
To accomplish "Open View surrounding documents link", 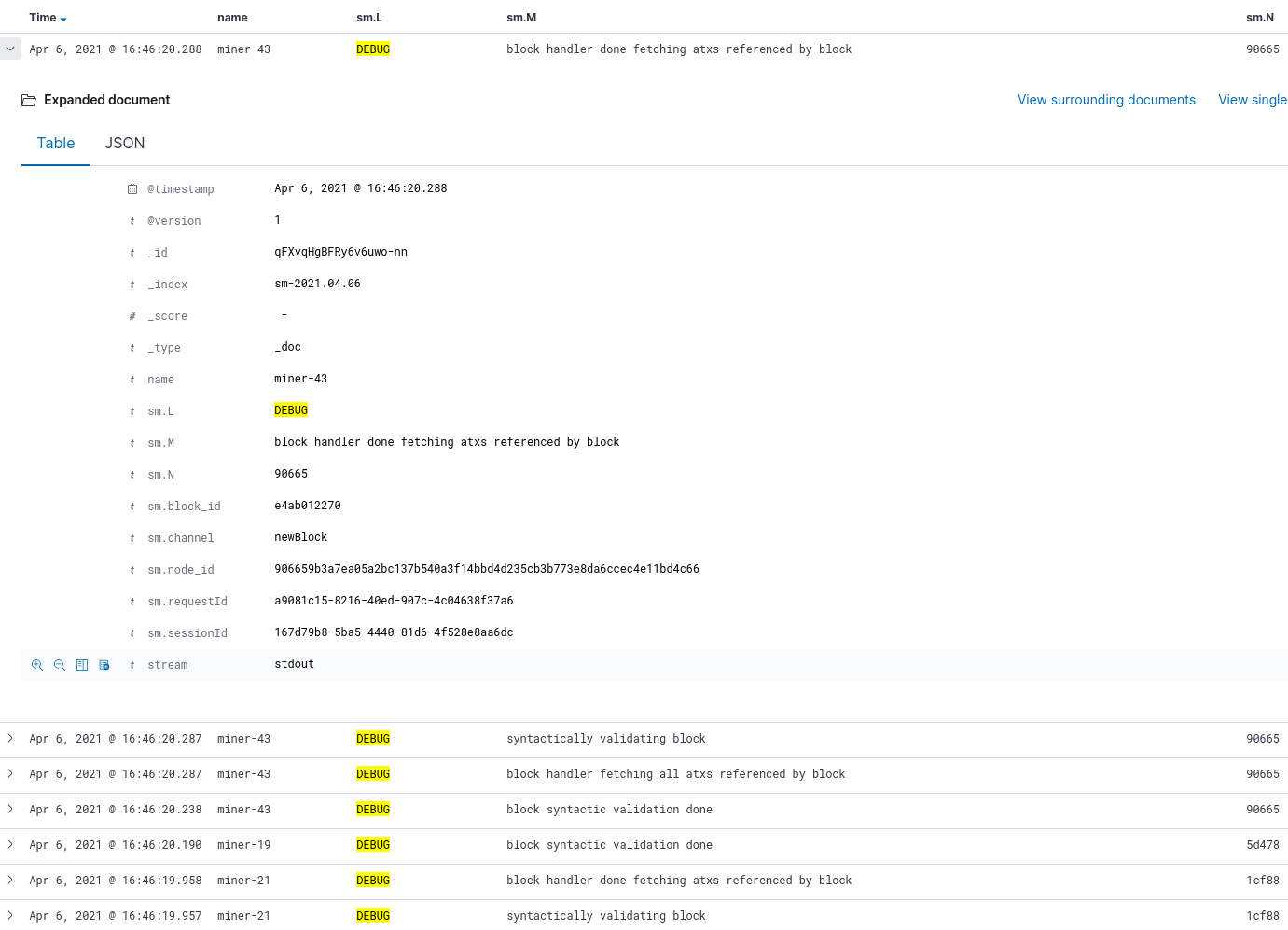I will point(1106,100).
